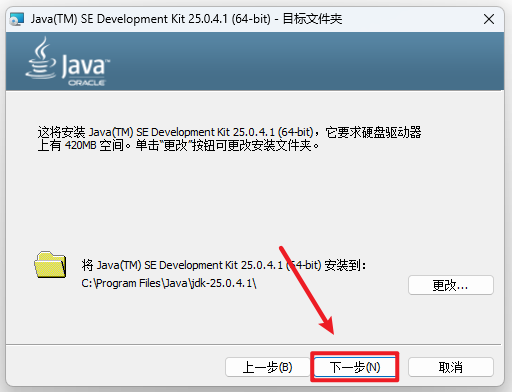Click the 420MB disk space description text
The image size is (512, 392).
click(x=229, y=139)
